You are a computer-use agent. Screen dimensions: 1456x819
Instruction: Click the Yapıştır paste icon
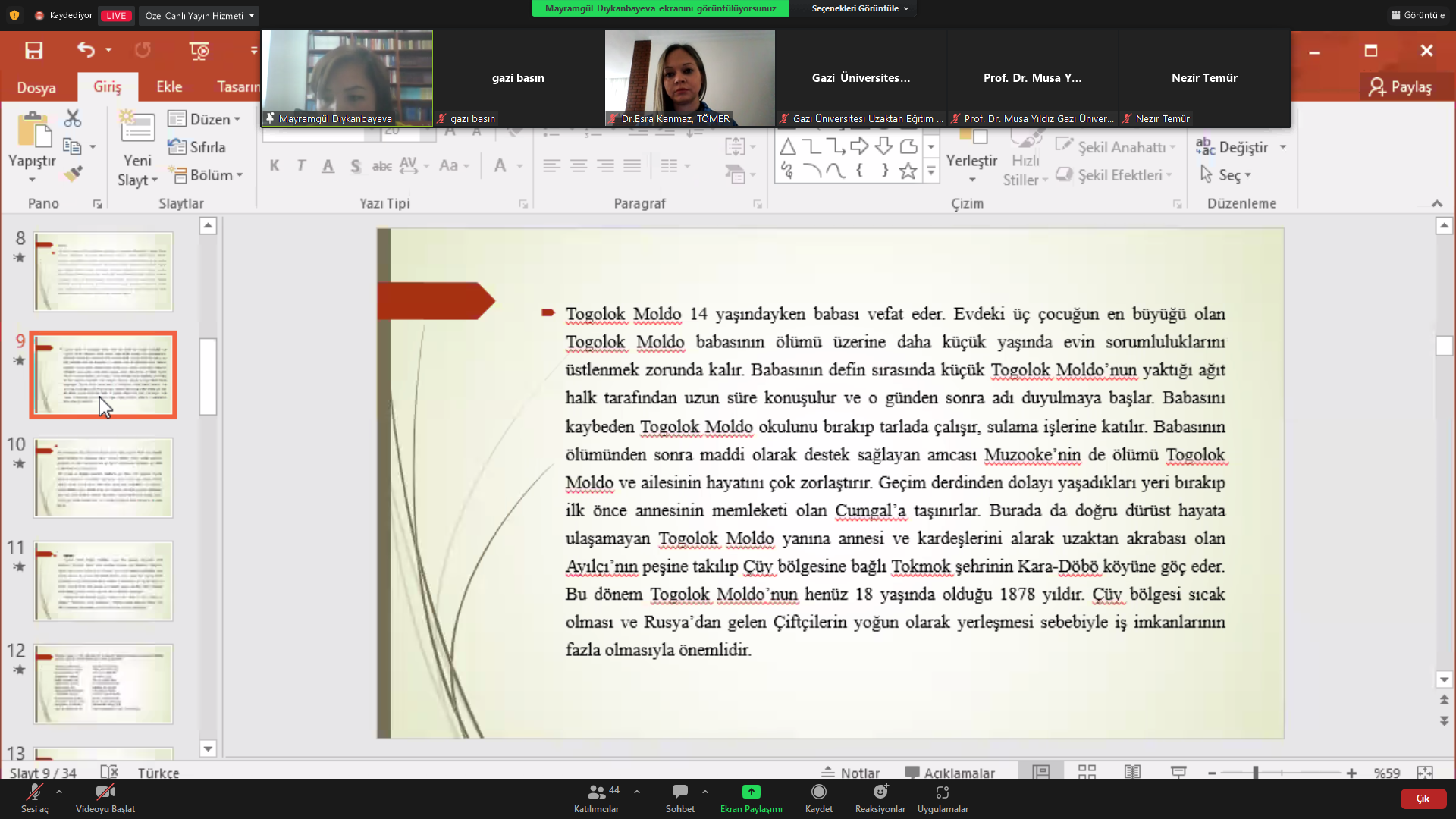coord(33,129)
